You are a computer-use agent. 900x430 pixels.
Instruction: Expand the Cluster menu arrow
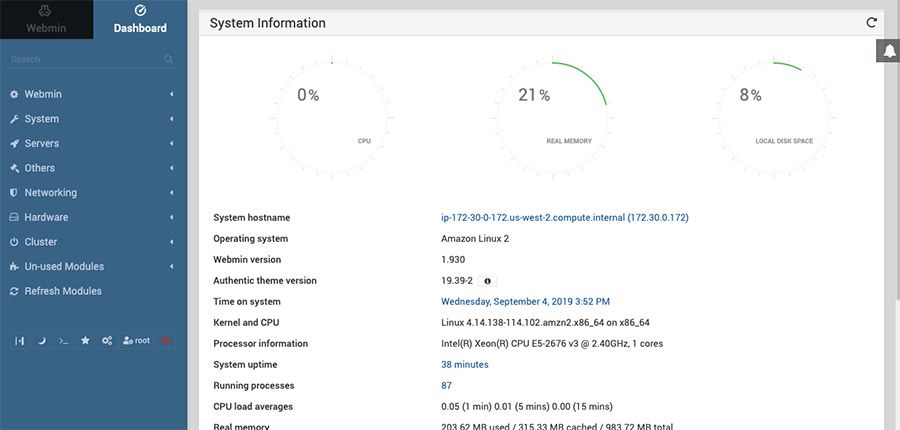[x=171, y=242]
